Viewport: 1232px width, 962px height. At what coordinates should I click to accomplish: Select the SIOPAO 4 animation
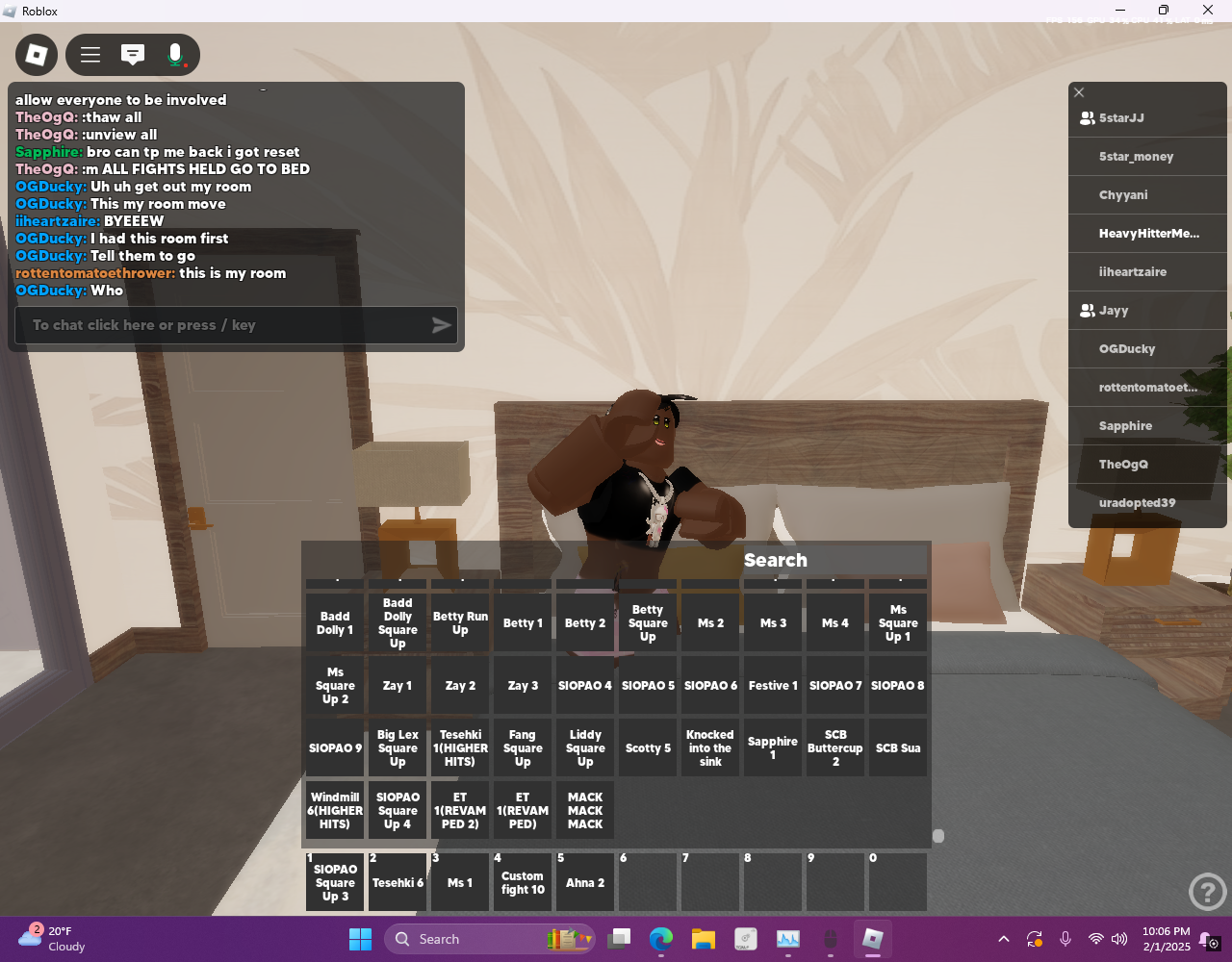585,686
